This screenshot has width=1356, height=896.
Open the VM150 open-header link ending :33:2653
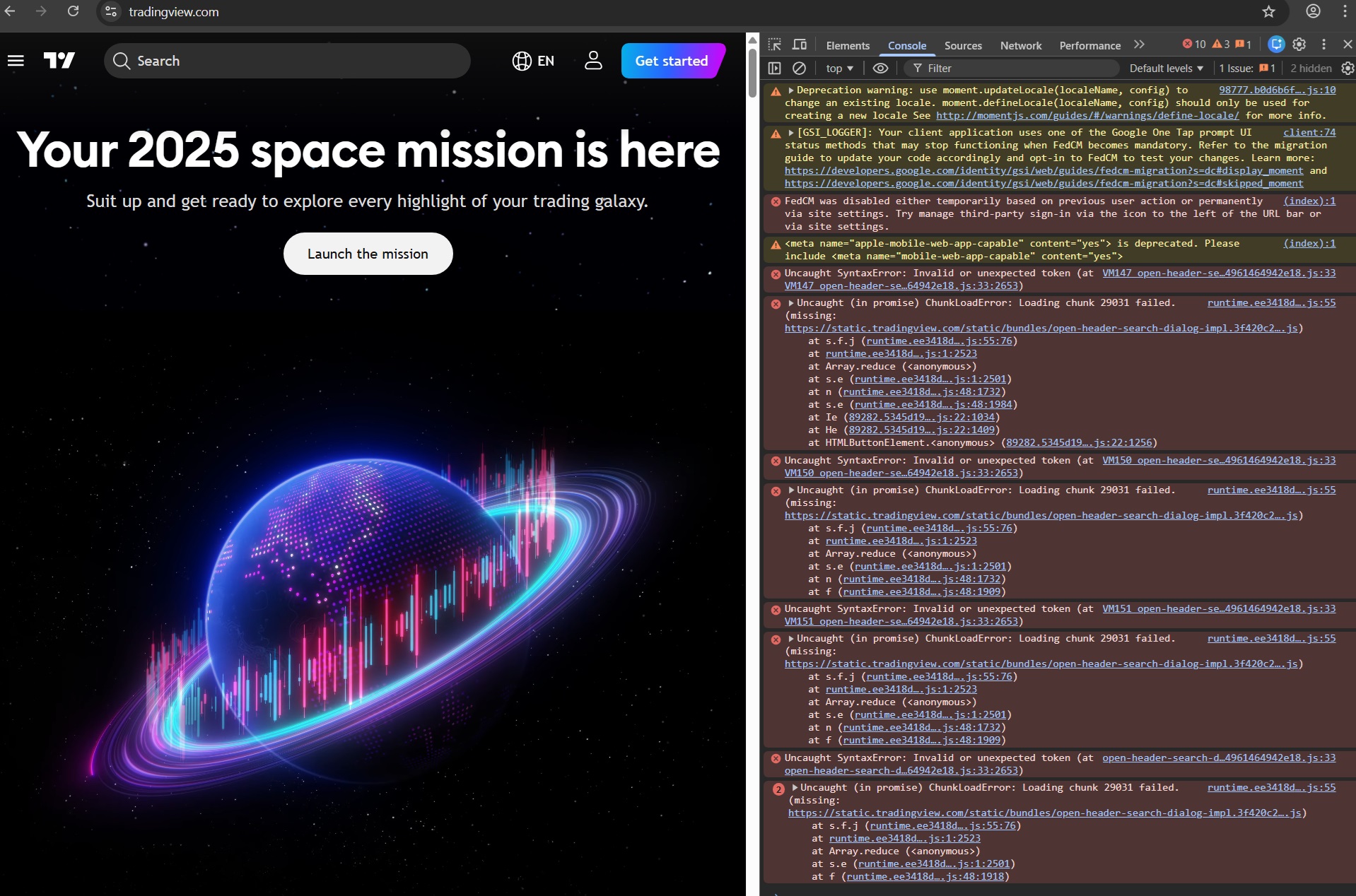[x=901, y=473]
